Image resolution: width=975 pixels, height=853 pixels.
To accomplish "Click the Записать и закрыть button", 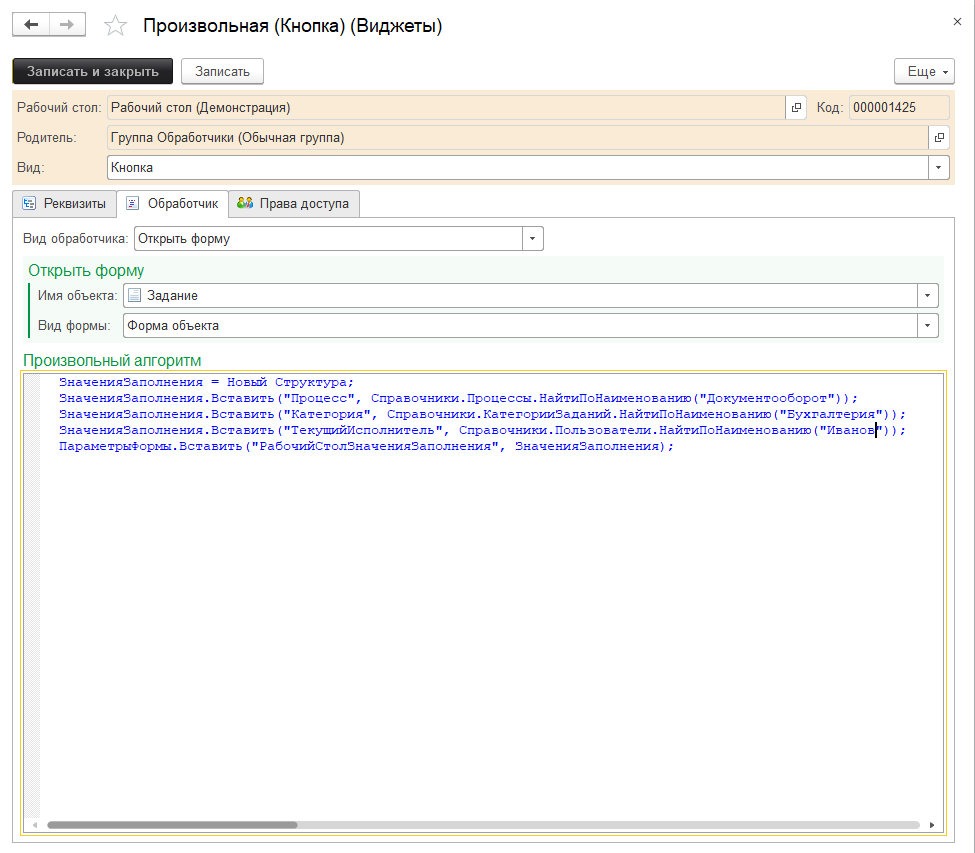I will click(x=92, y=71).
